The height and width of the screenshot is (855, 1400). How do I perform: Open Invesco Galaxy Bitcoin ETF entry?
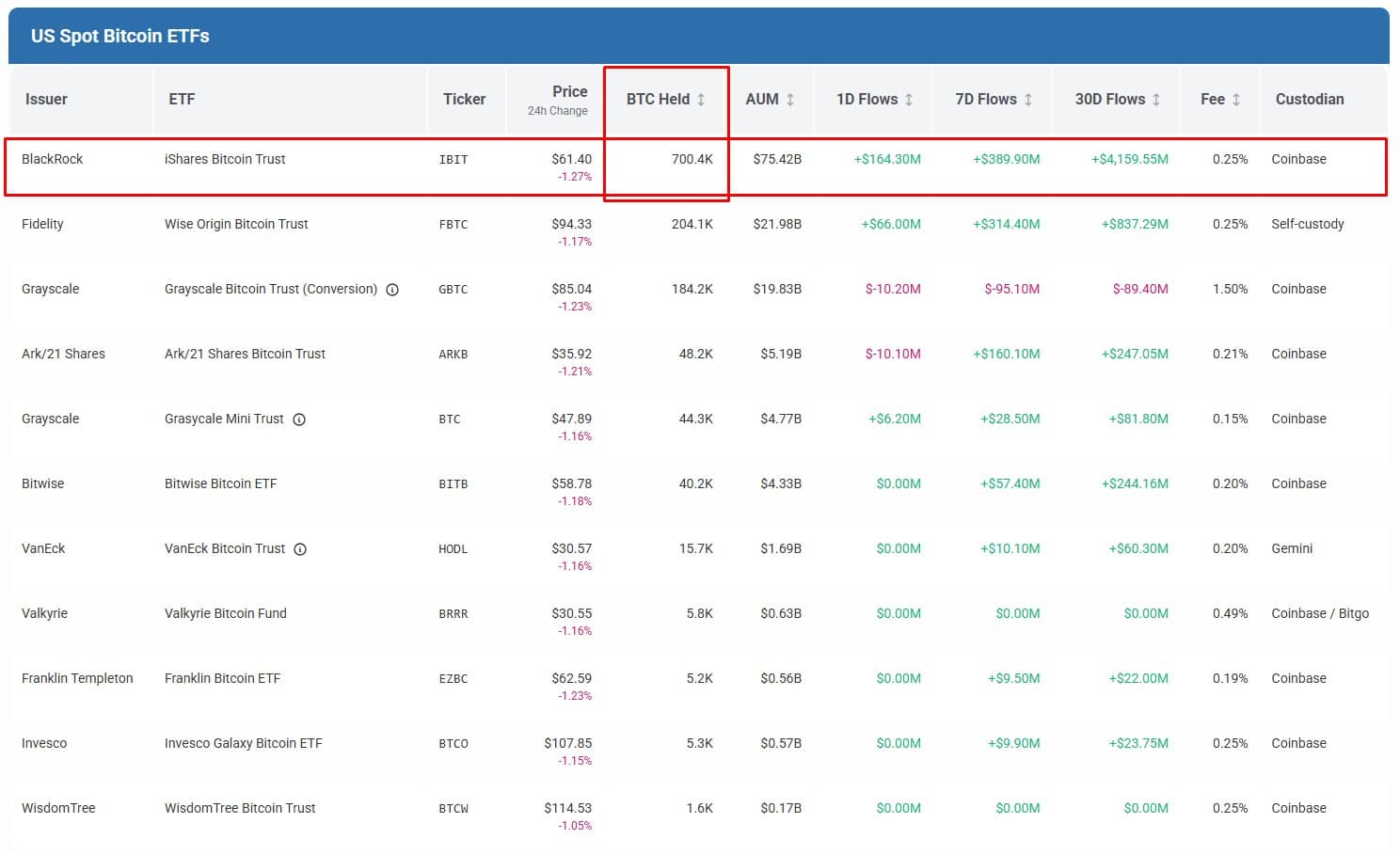244,743
